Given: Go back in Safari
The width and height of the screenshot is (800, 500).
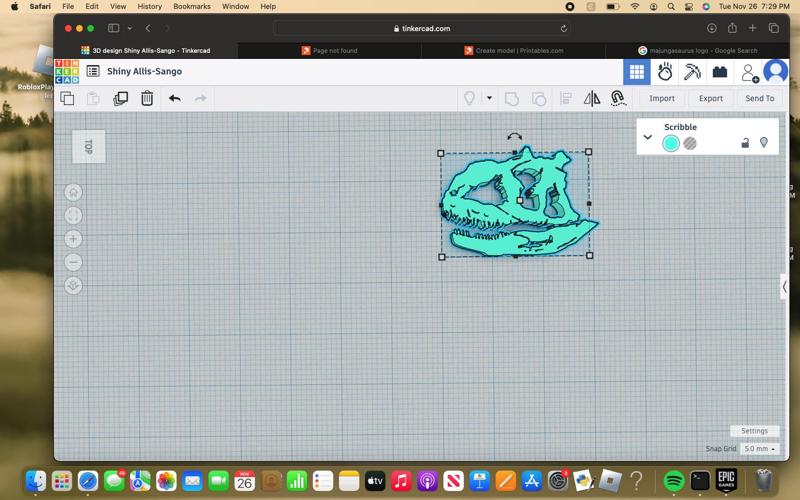Looking at the screenshot, I should click(148, 28).
